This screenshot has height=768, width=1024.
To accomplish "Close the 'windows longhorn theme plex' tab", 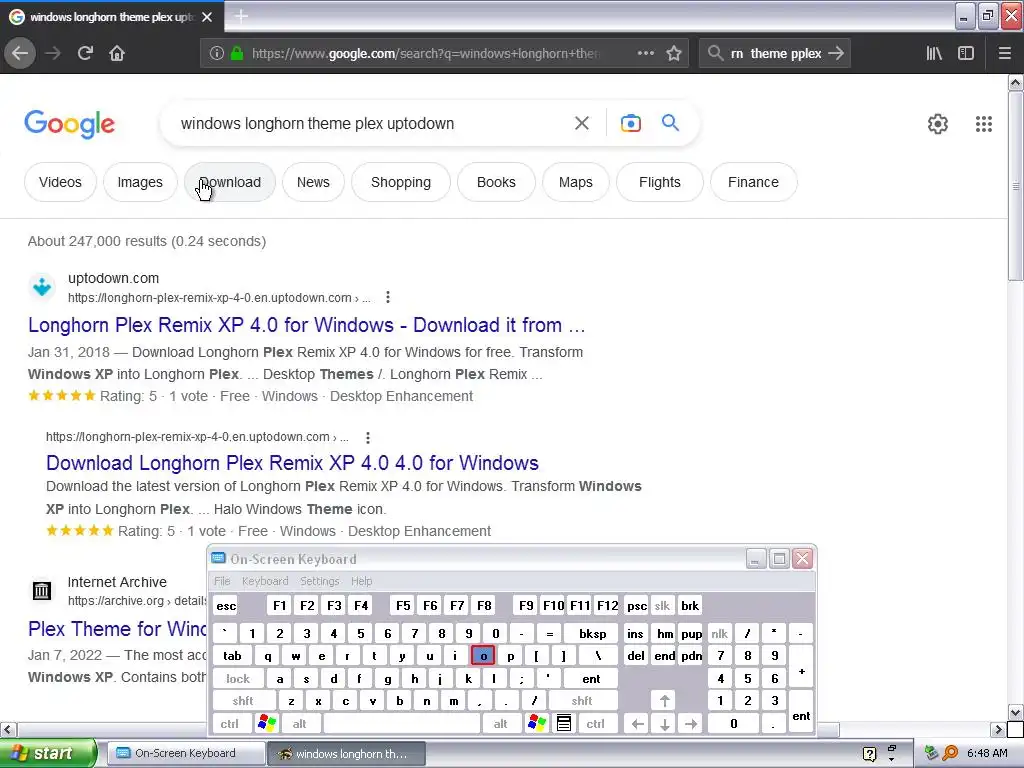I will [x=207, y=17].
